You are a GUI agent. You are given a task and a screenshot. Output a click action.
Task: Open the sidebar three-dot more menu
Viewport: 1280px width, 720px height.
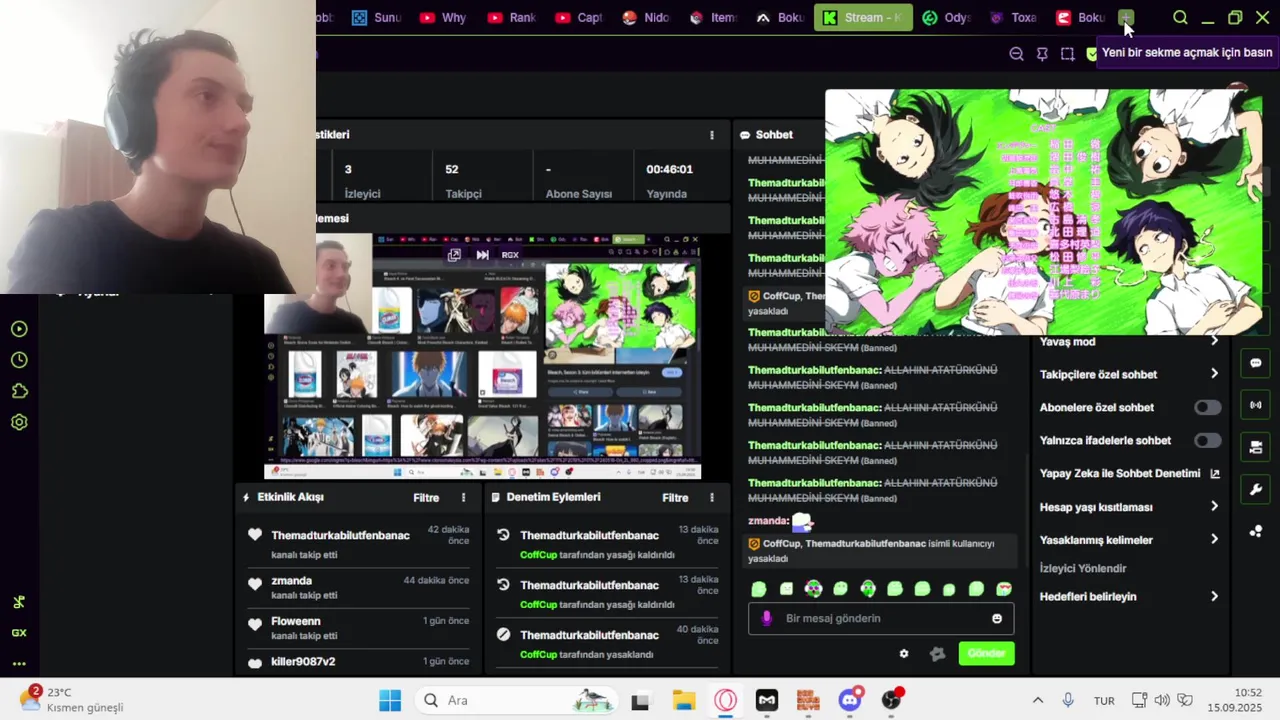(x=19, y=663)
